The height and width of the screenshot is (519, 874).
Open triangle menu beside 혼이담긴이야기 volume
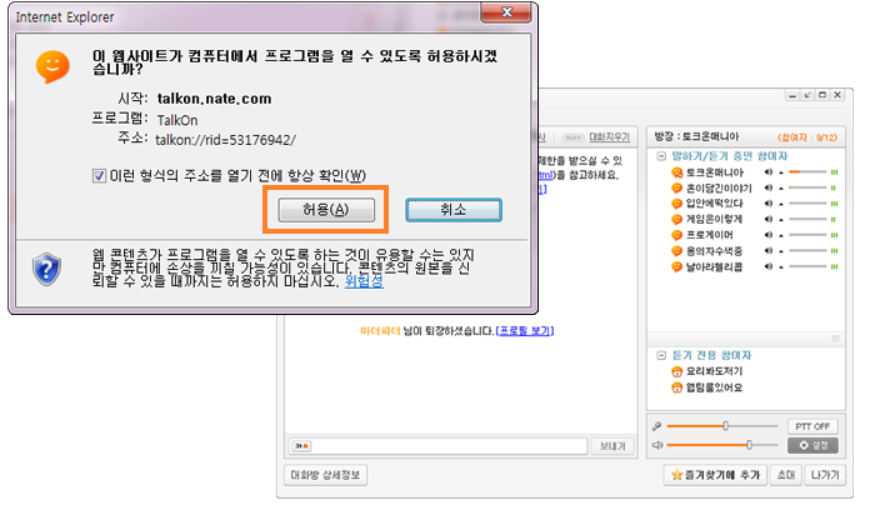[x=781, y=188]
